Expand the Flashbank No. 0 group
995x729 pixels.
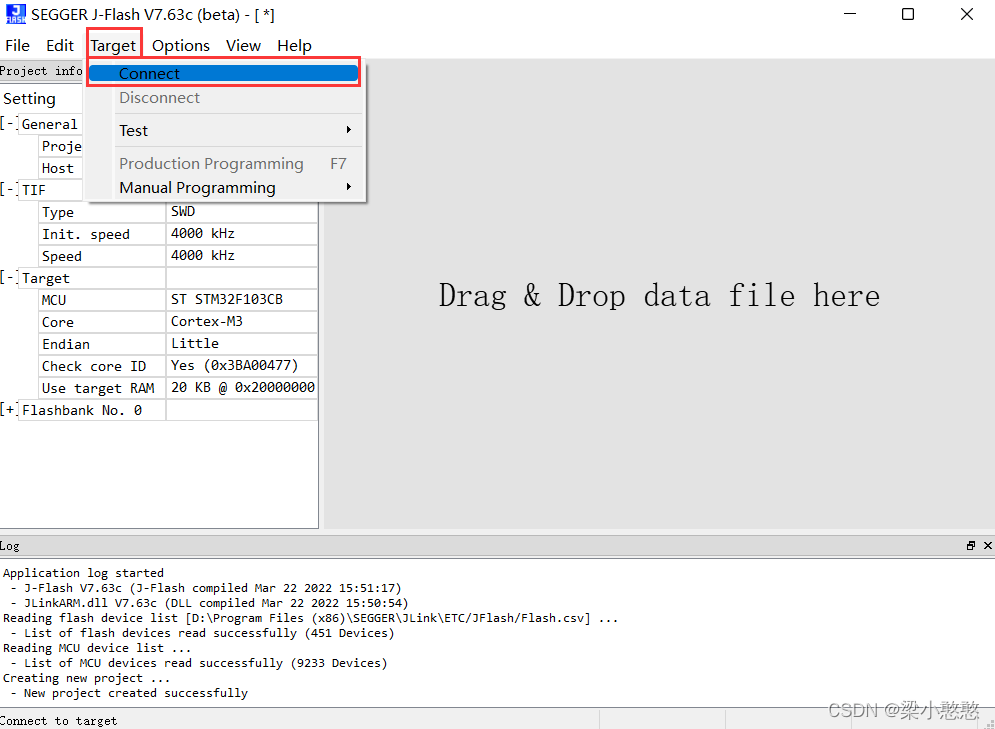pos(8,410)
